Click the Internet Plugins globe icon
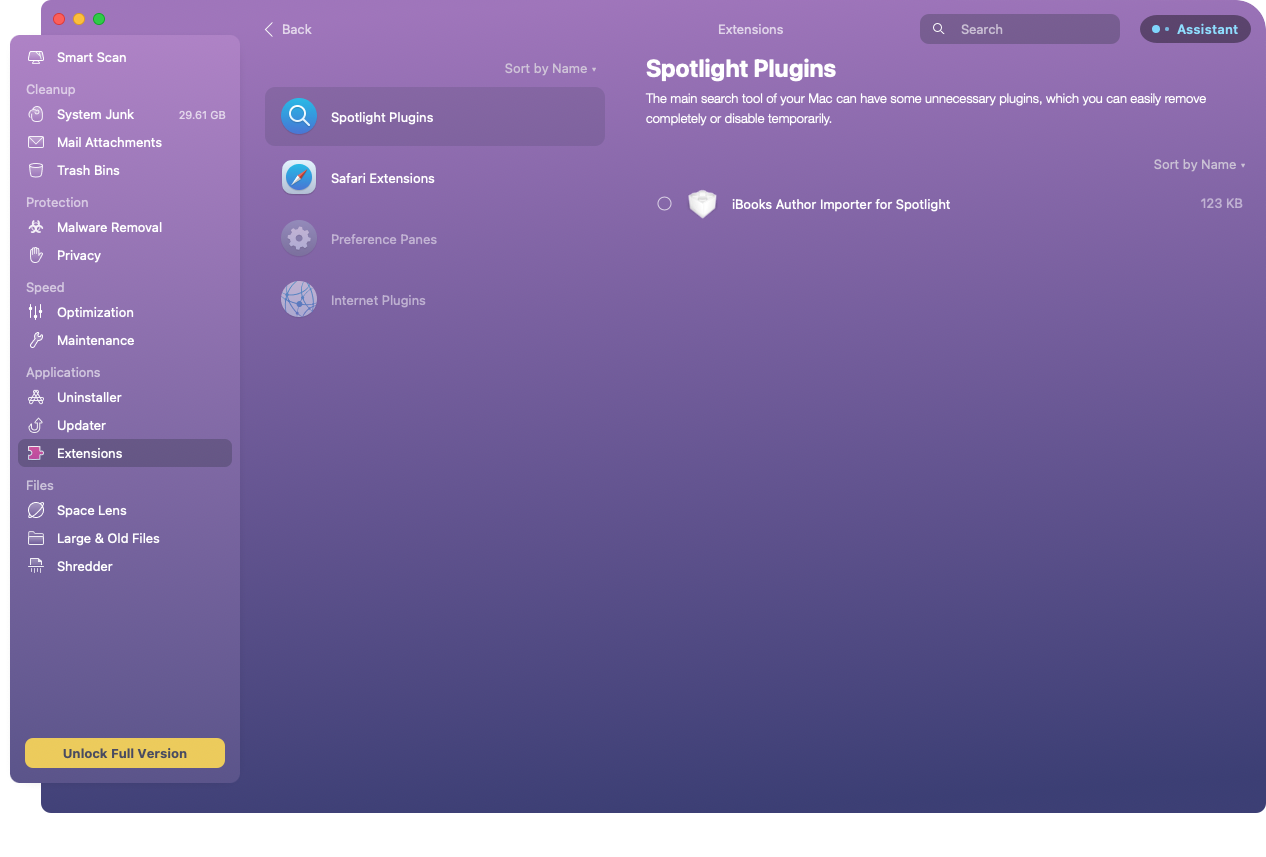 299,300
